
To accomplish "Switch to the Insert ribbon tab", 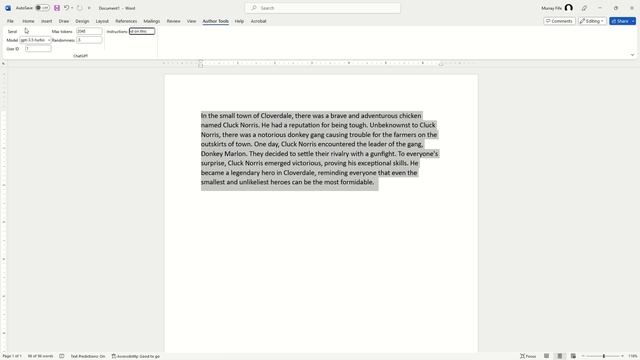I will coord(47,21).
